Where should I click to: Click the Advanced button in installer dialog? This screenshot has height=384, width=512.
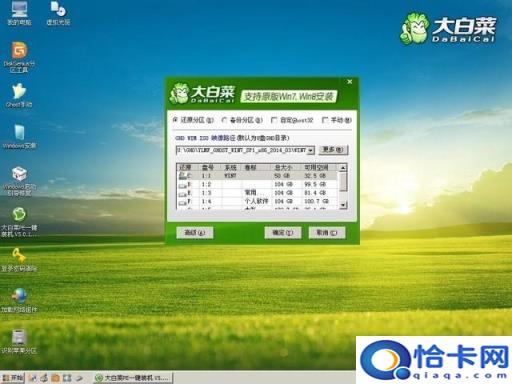[195, 233]
